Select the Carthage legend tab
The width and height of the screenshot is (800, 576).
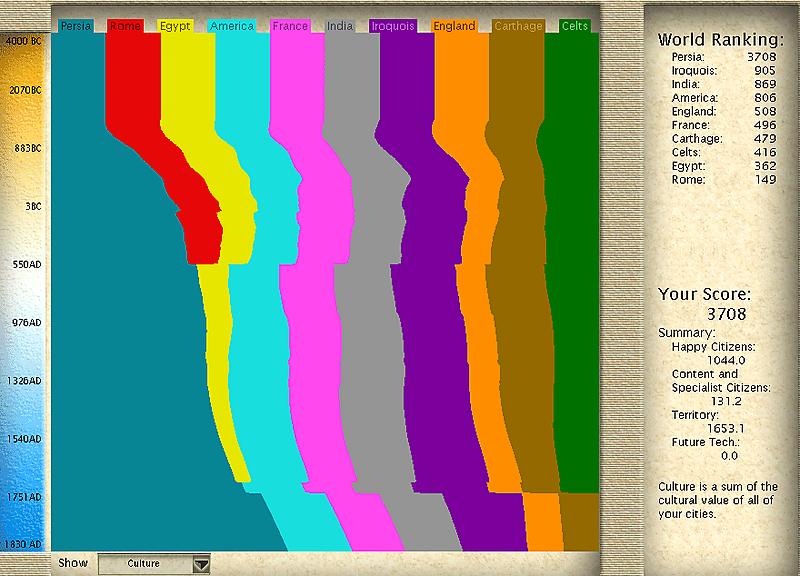(x=518, y=26)
